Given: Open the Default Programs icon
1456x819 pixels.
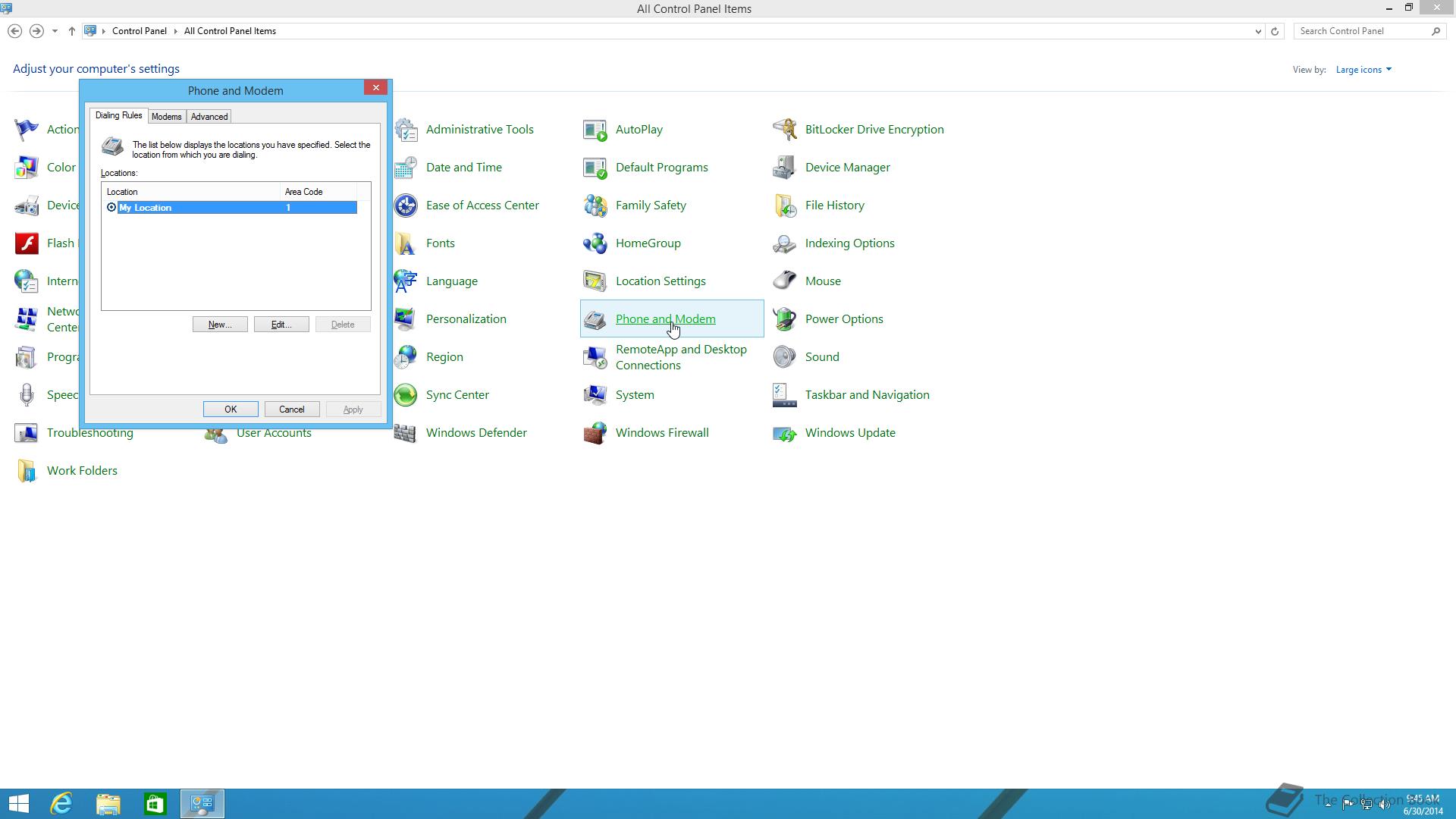Looking at the screenshot, I should 595,168.
